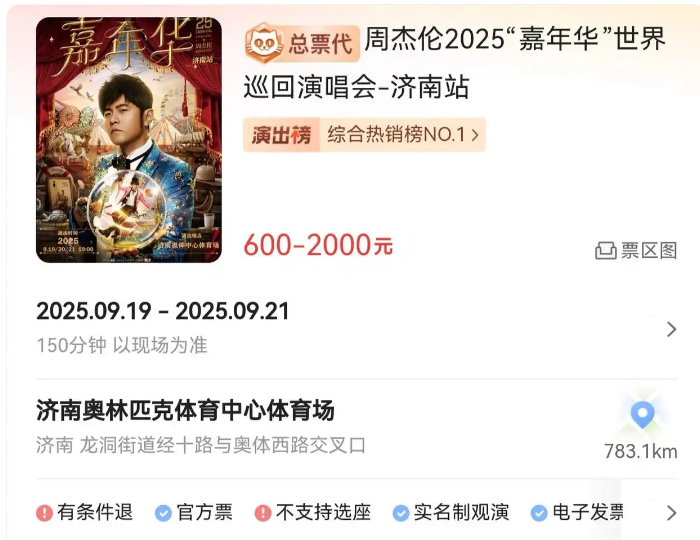Open the 演出榜 ranking tag
The height and width of the screenshot is (540, 700).
tap(281, 135)
